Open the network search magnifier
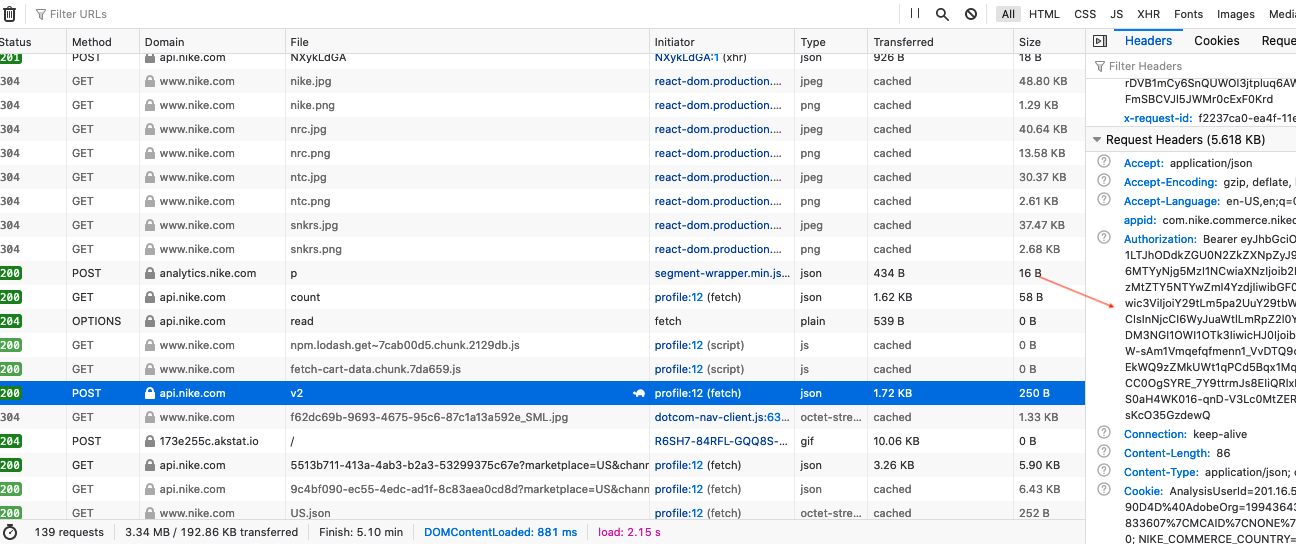 [942, 14]
